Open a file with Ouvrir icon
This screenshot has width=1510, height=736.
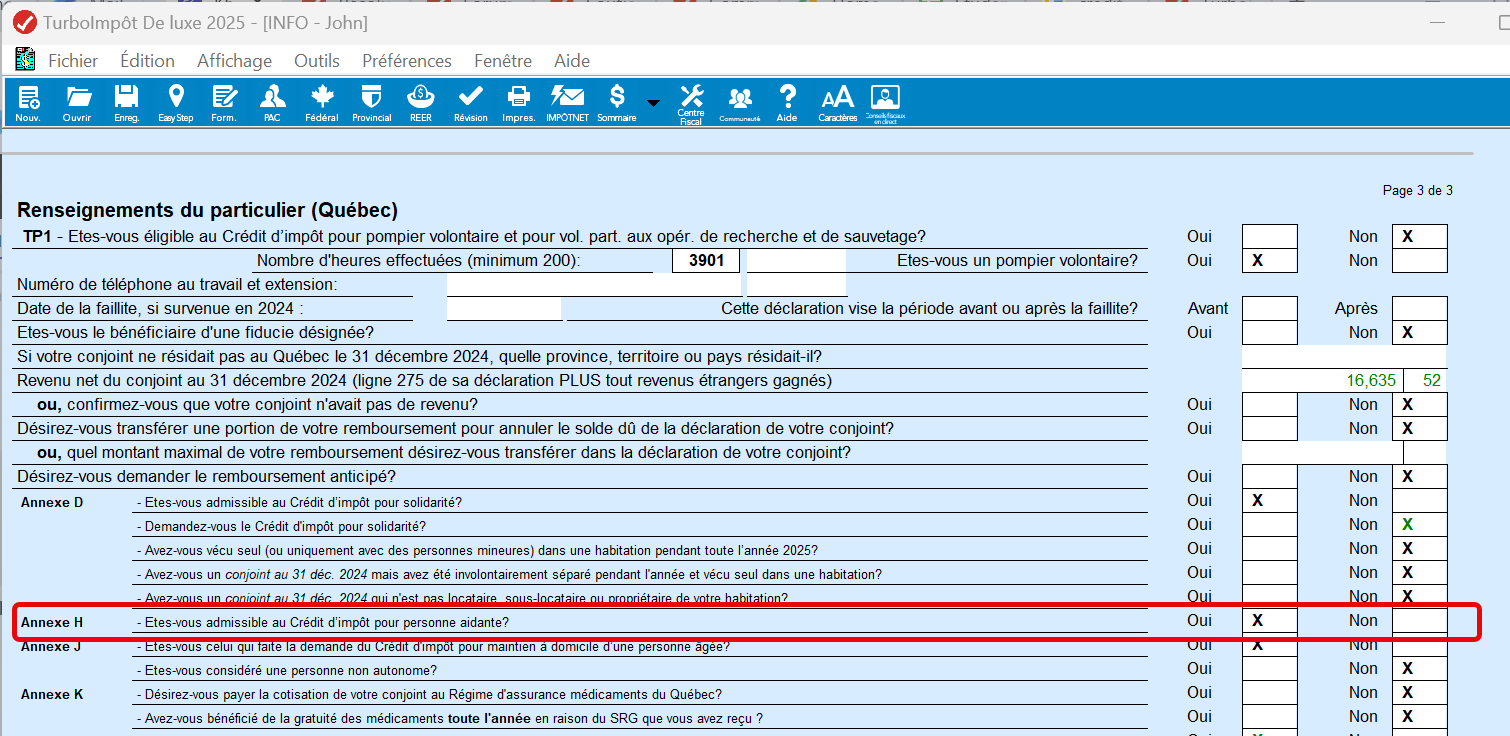[77, 103]
